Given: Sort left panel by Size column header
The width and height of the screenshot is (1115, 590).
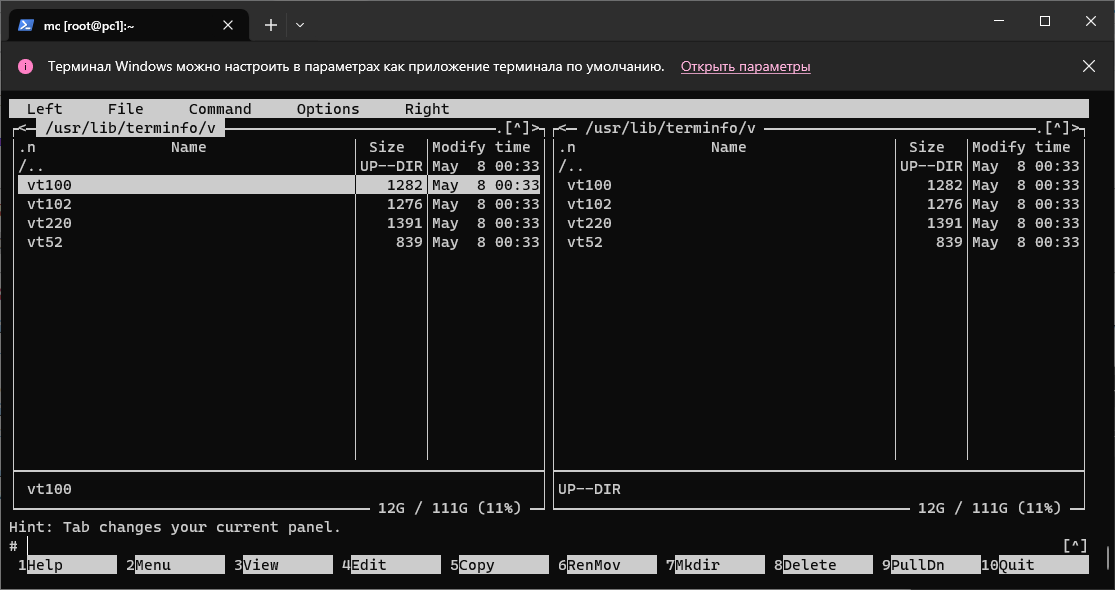Looking at the screenshot, I should (x=386, y=147).
